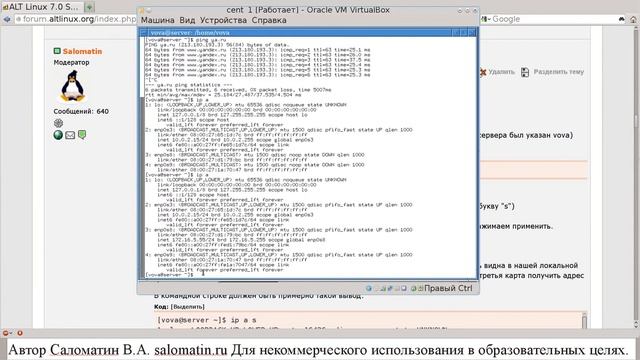This screenshot has width=640, height=360.
Task: Click the vertical scrollbar of the code box
Action: 584,321
